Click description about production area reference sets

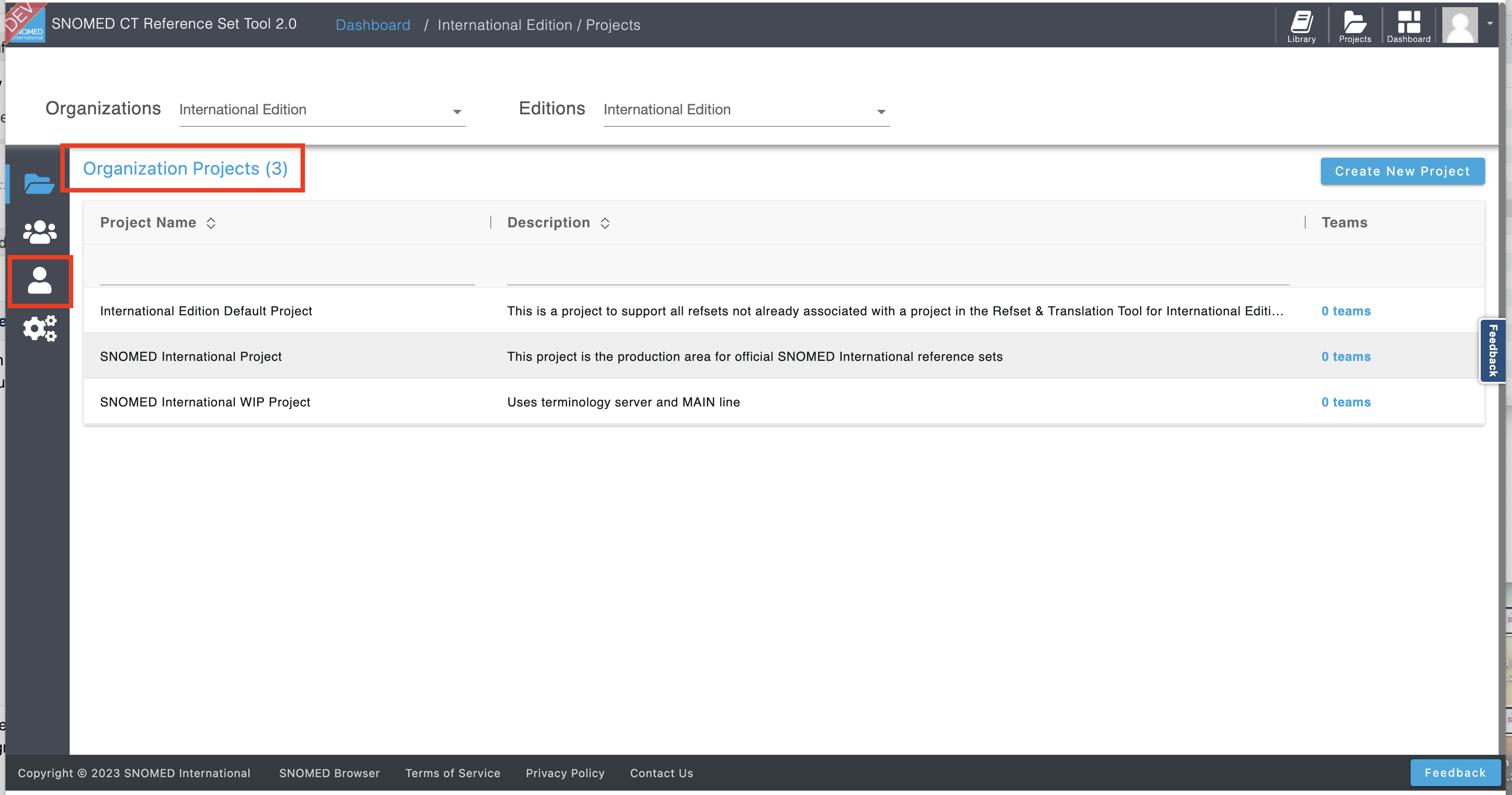(755, 356)
